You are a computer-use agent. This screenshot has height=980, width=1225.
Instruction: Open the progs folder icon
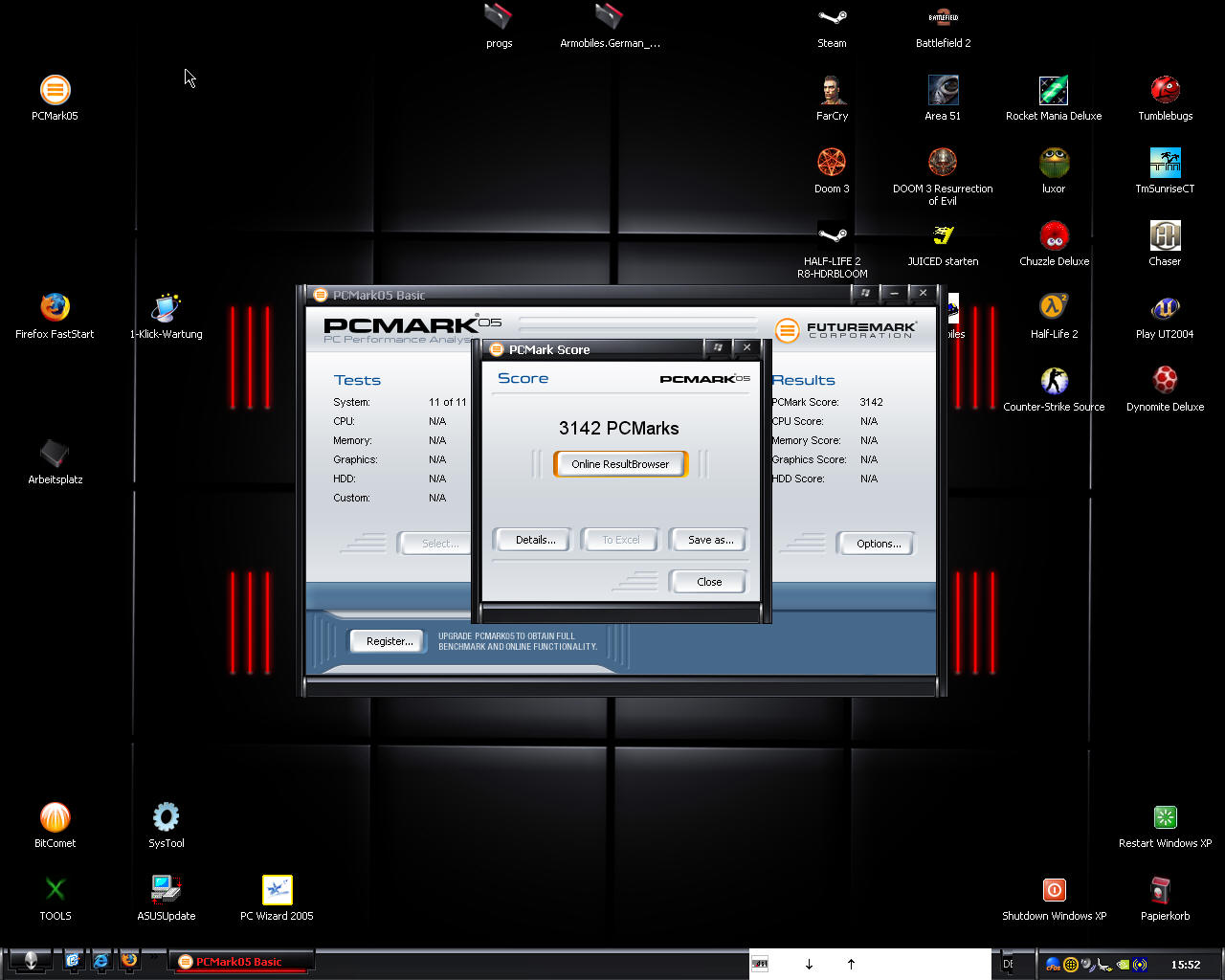[499, 16]
